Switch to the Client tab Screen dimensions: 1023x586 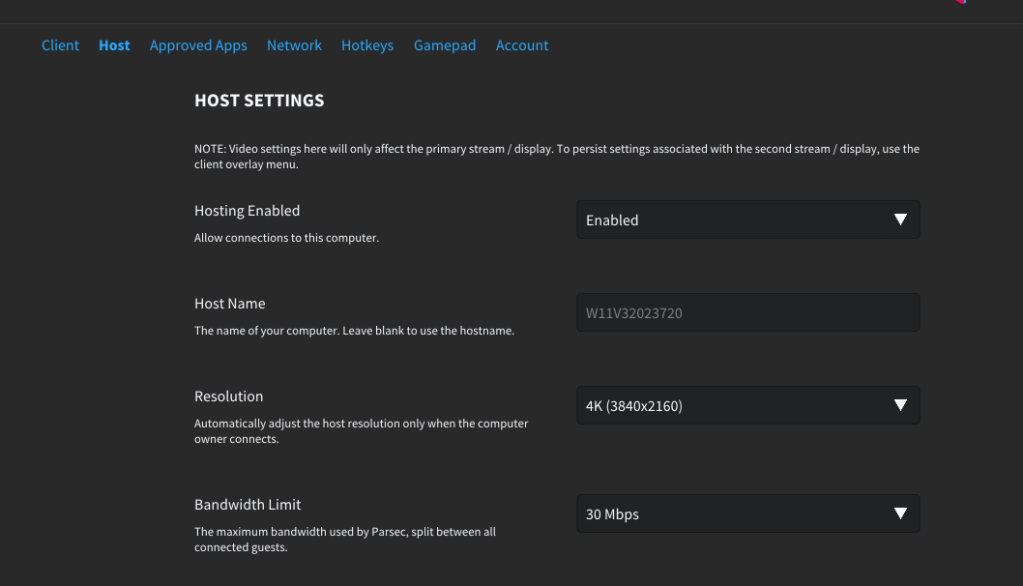(x=60, y=45)
